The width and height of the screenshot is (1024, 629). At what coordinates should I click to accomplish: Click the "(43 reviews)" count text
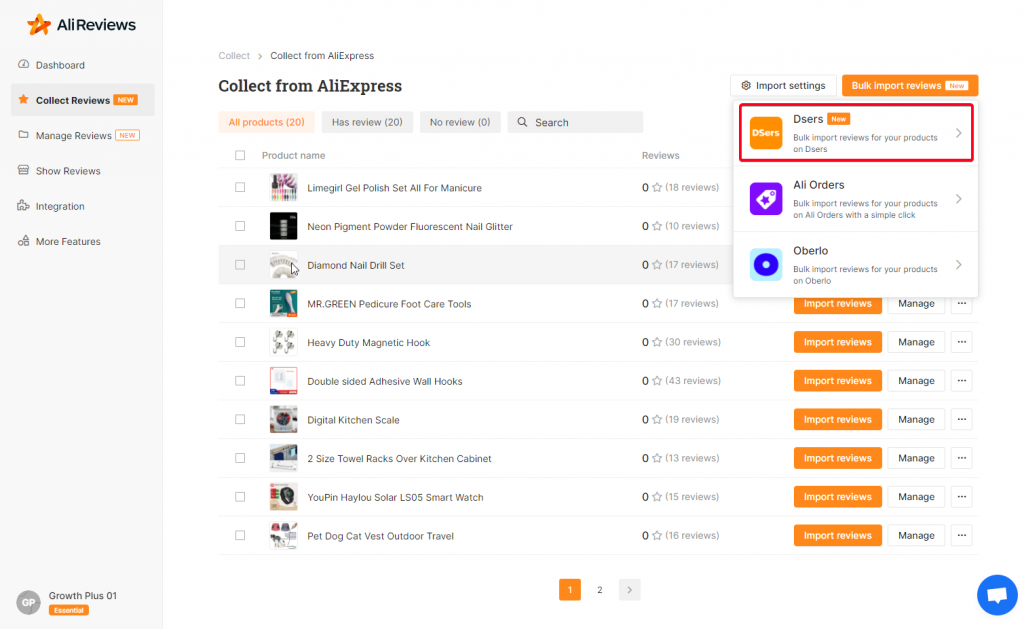pos(693,380)
